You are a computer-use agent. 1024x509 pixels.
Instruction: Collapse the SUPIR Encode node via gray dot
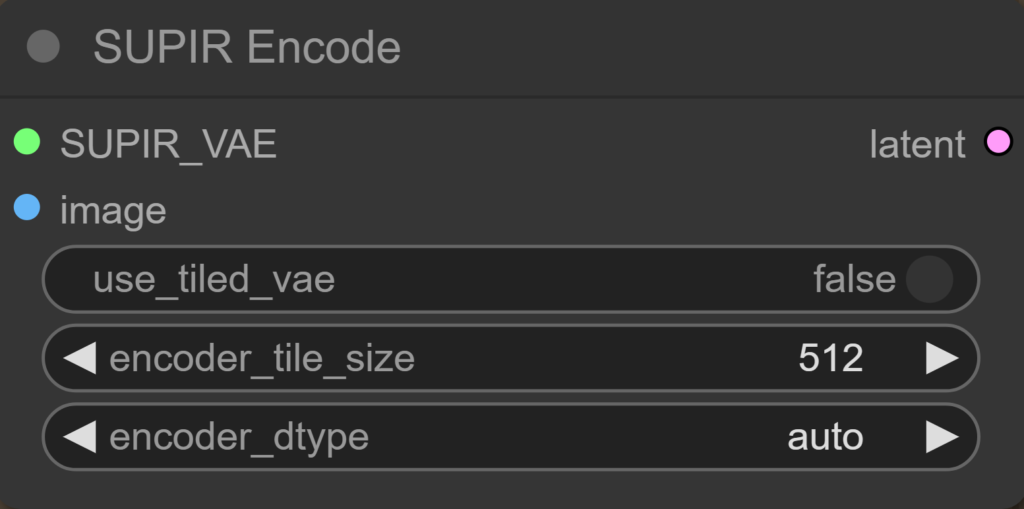click(43, 47)
